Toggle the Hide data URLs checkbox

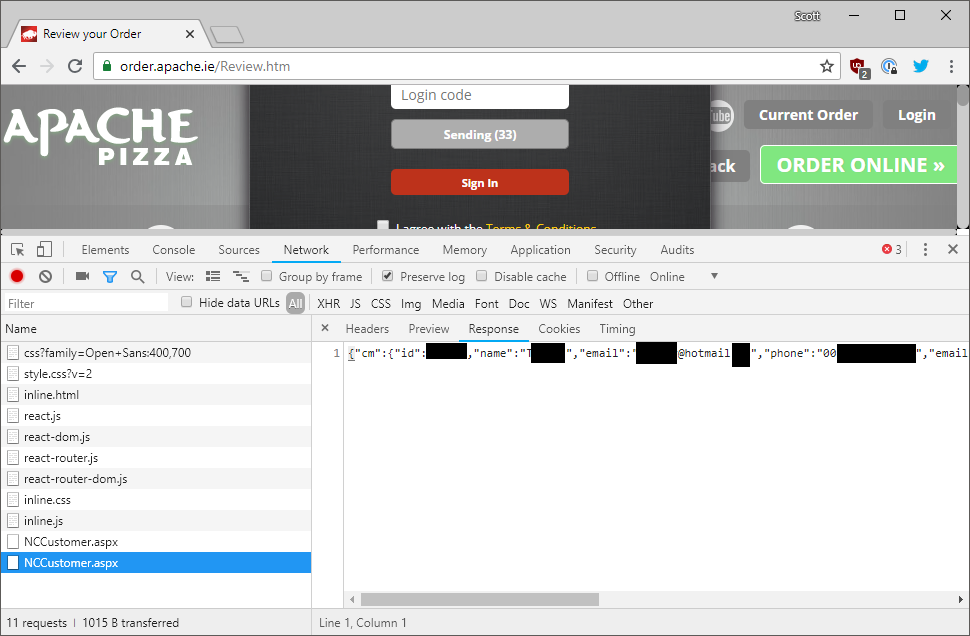pos(187,301)
